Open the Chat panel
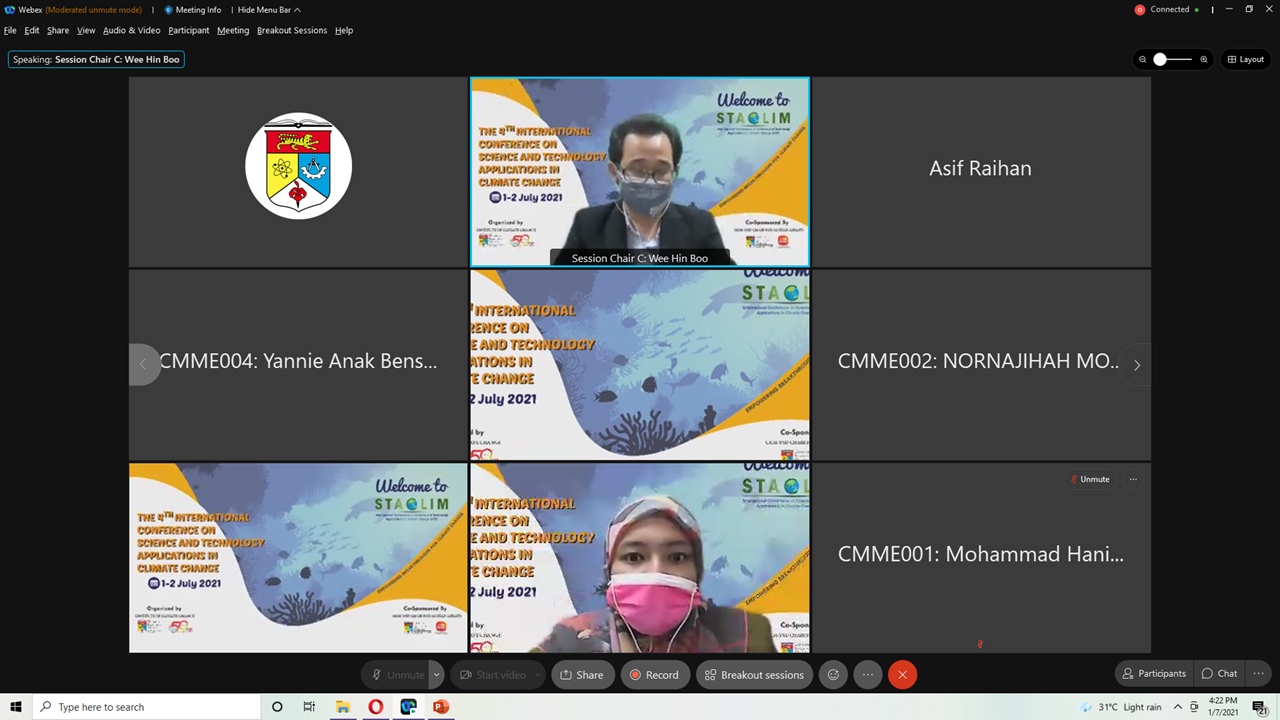The image size is (1280, 720). click(1219, 674)
